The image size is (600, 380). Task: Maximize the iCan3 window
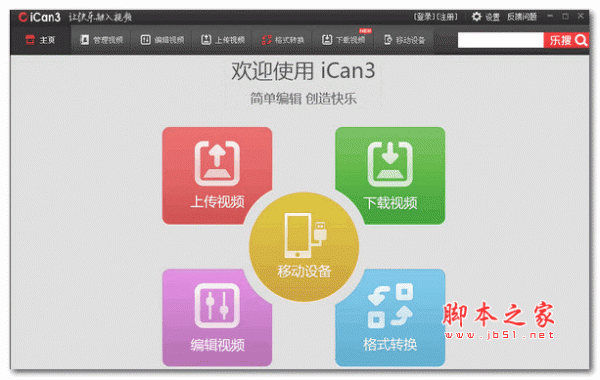(566, 16)
